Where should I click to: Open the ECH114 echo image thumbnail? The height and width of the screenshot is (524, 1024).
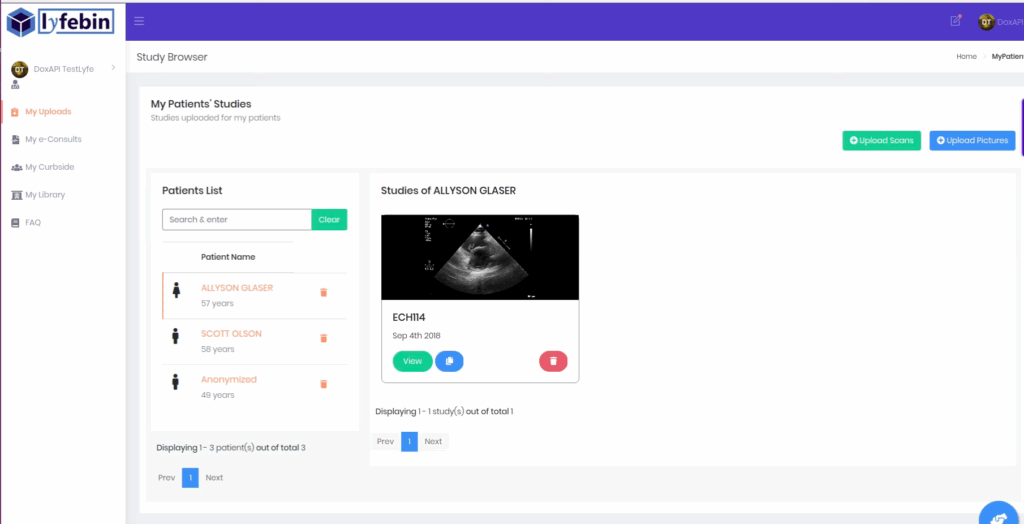(x=480, y=257)
